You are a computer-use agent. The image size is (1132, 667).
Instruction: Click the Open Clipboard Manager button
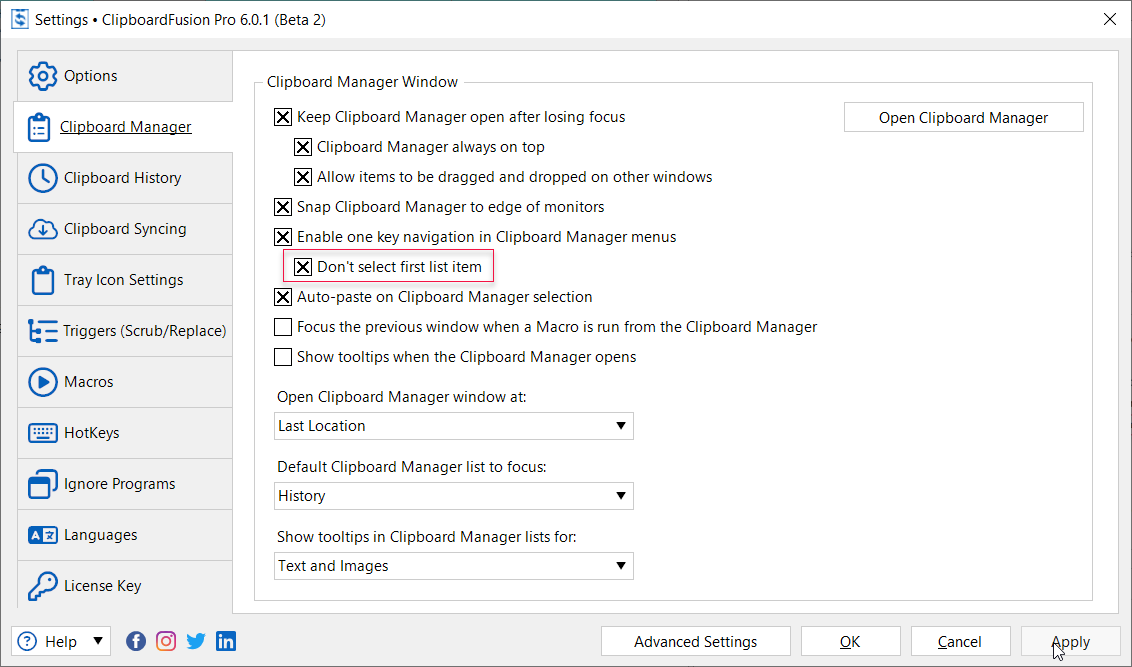click(x=963, y=118)
